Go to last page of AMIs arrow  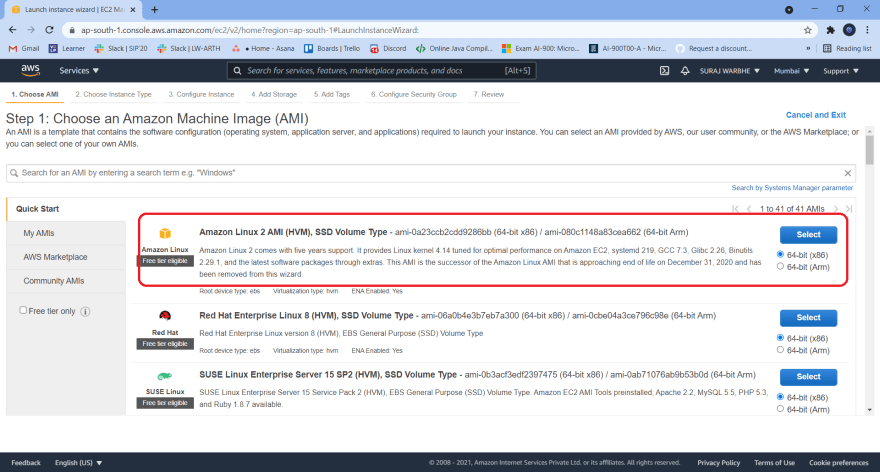click(849, 209)
